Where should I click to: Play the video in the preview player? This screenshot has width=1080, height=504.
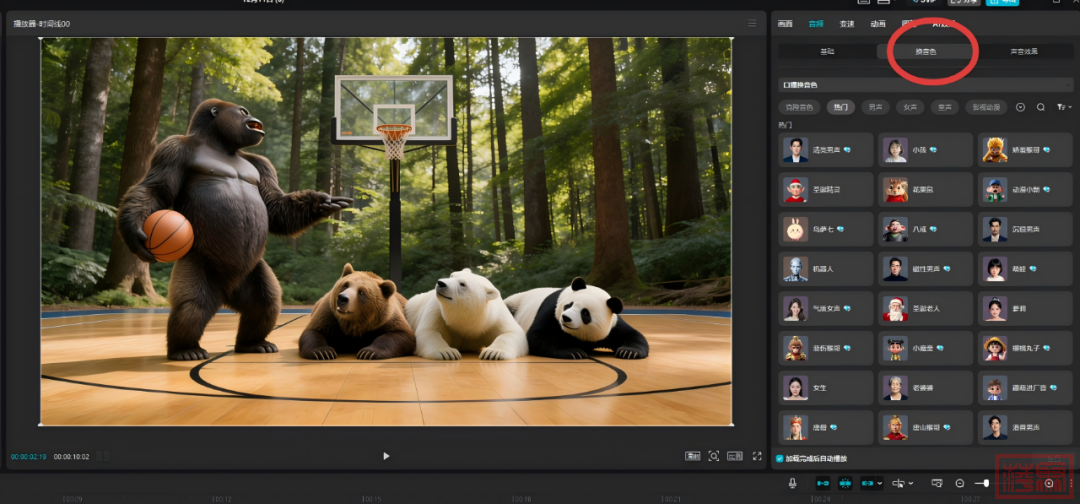click(386, 456)
